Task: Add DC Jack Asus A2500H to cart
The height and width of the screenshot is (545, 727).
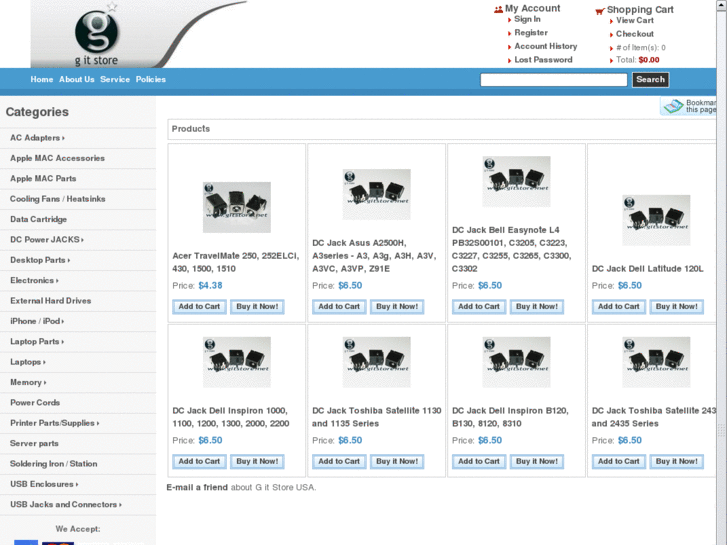Action: pyautogui.click(x=339, y=307)
